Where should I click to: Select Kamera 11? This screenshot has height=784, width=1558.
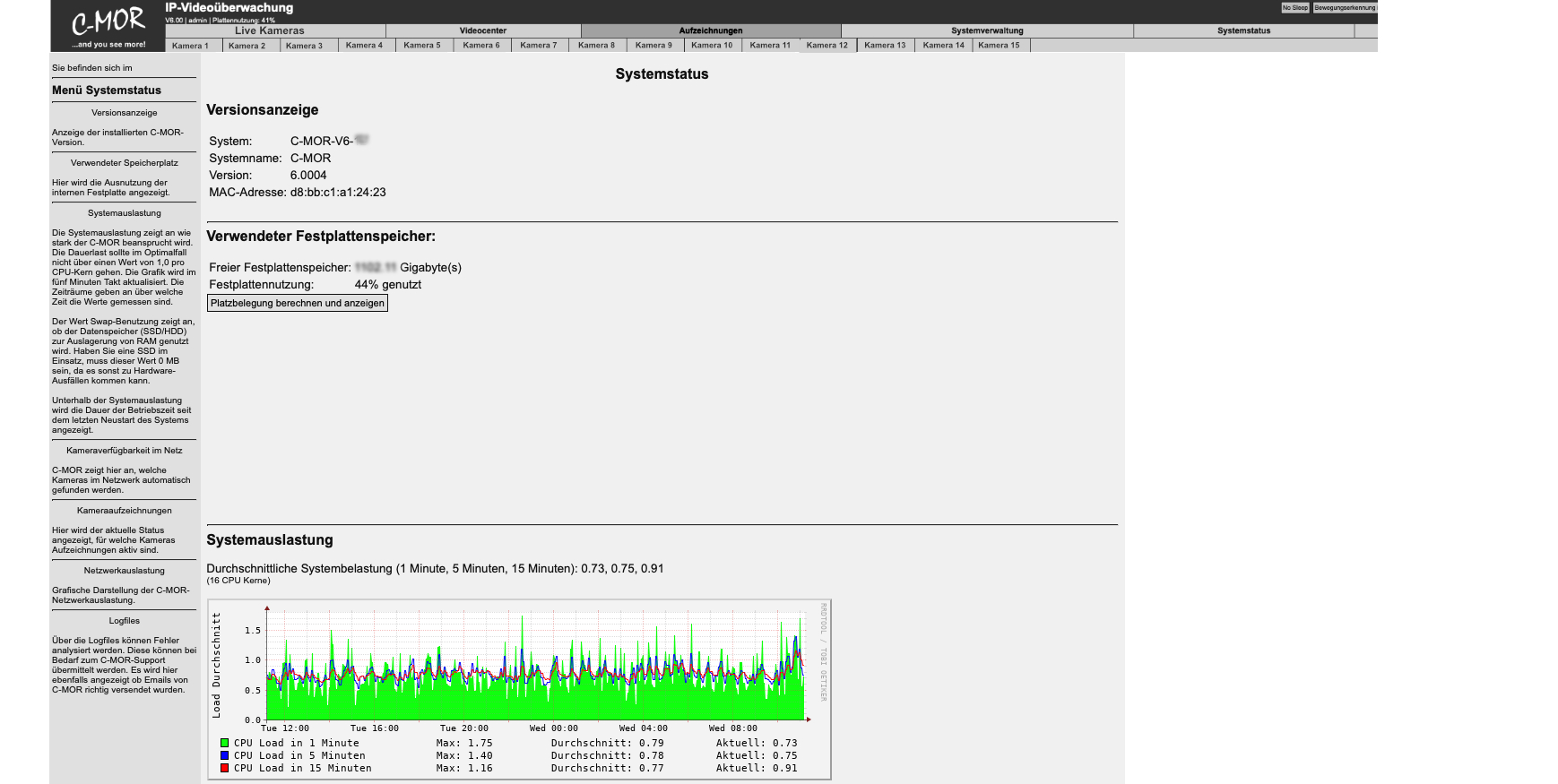point(770,45)
